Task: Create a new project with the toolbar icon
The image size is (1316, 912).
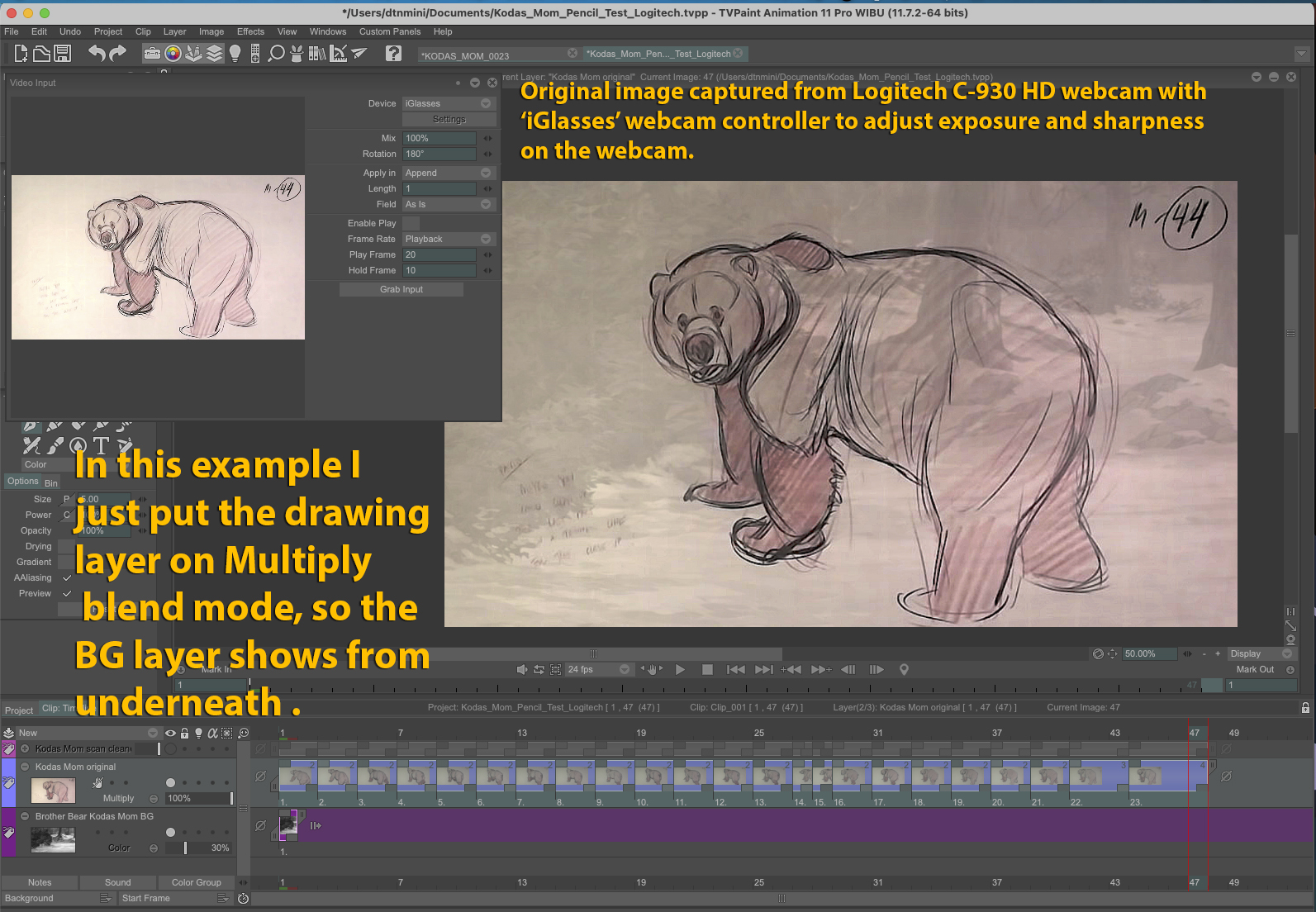Action: (21, 54)
